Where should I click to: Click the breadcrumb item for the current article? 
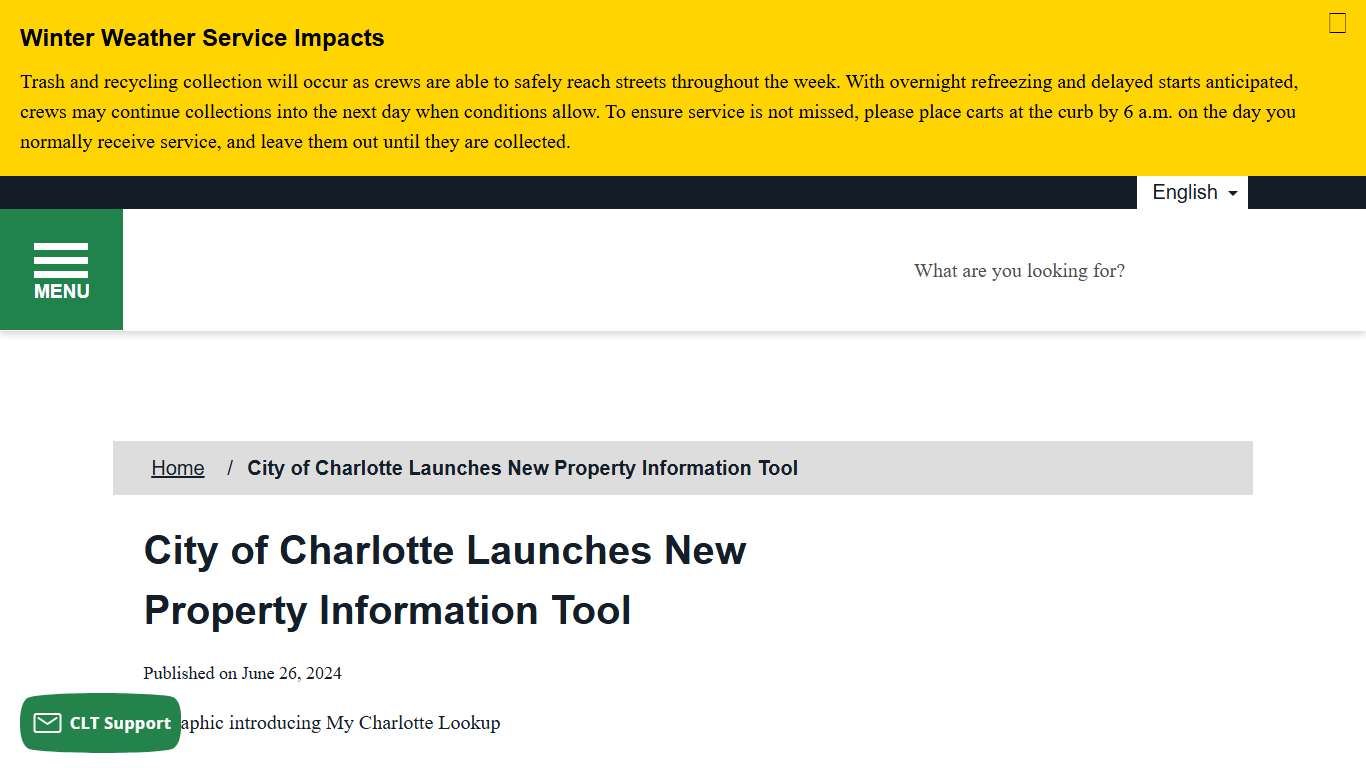[523, 467]
